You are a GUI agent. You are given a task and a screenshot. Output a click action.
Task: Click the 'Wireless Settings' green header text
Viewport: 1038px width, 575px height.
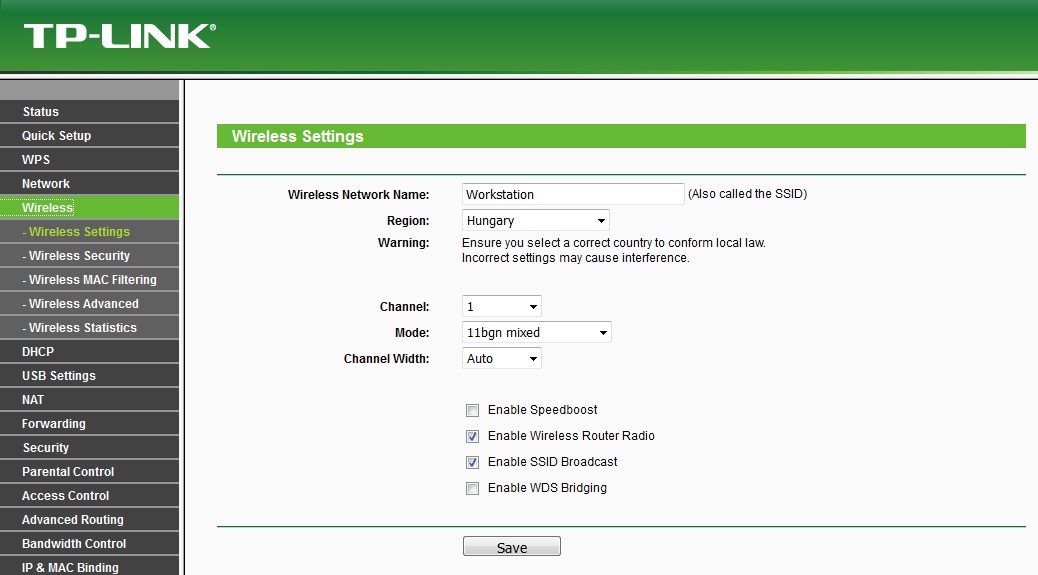[297, 136]
